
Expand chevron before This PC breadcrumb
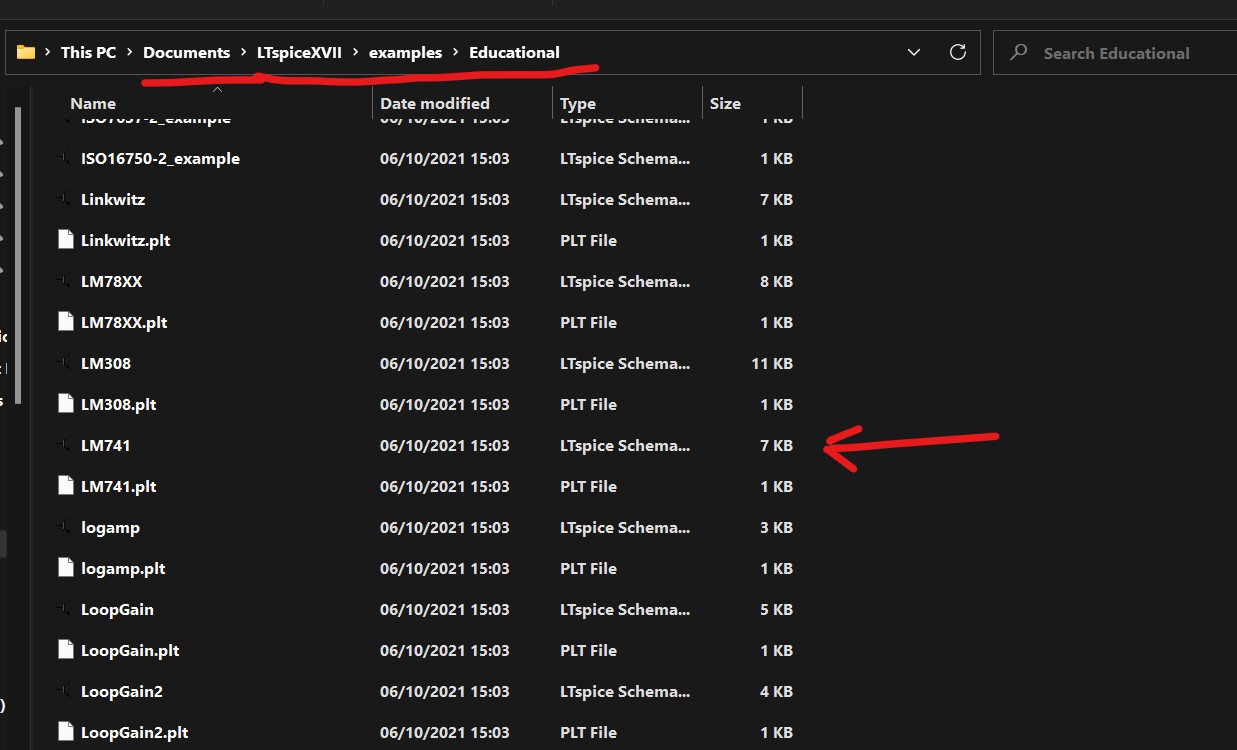[x=48, y=53]
